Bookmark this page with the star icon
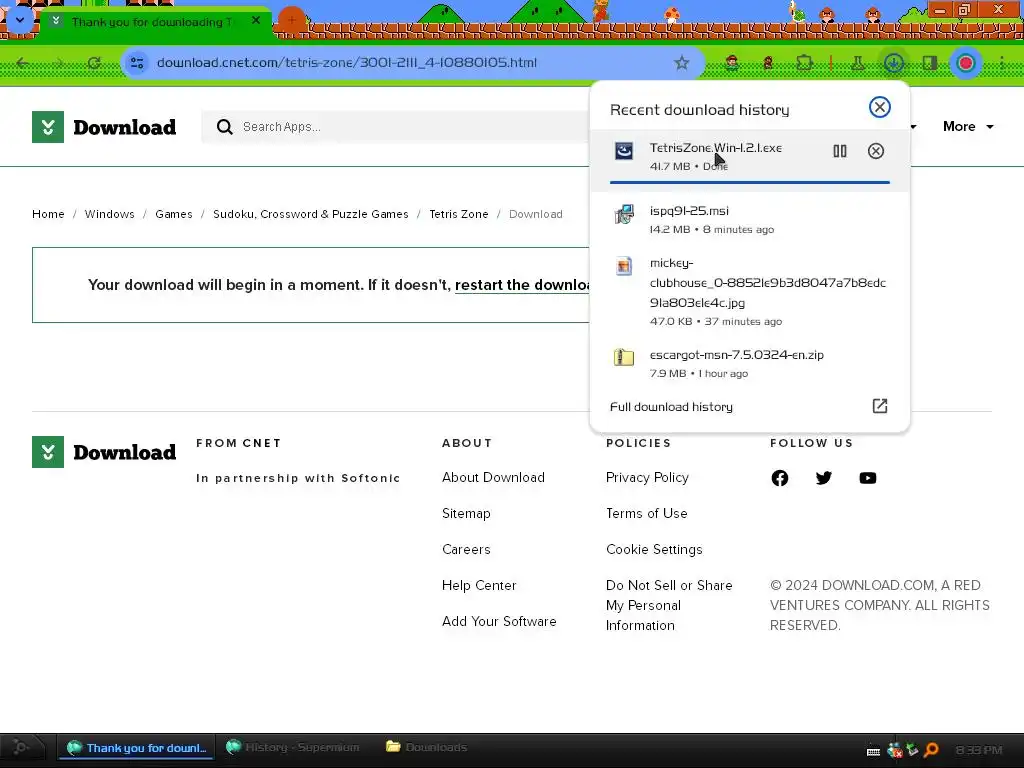 click(682, 63)
